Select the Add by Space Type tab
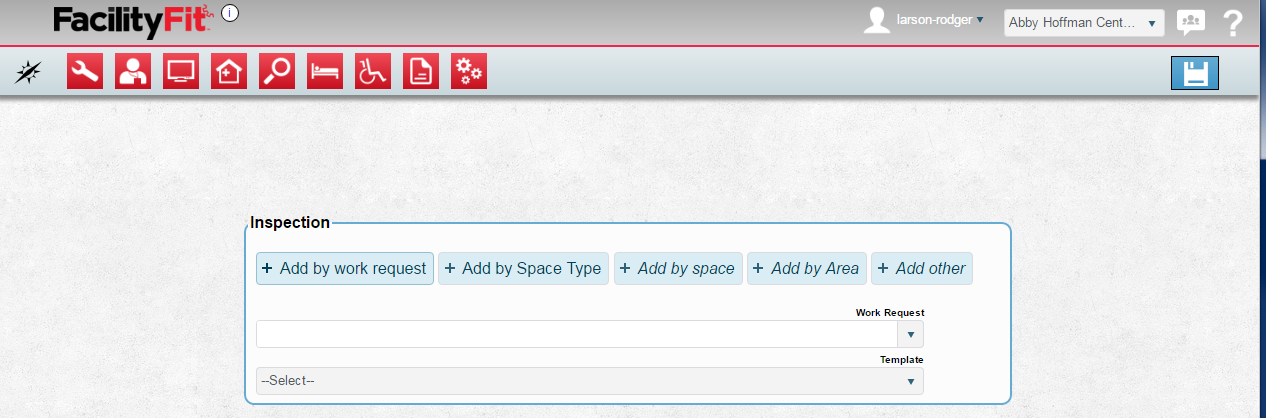 point(523,268)
